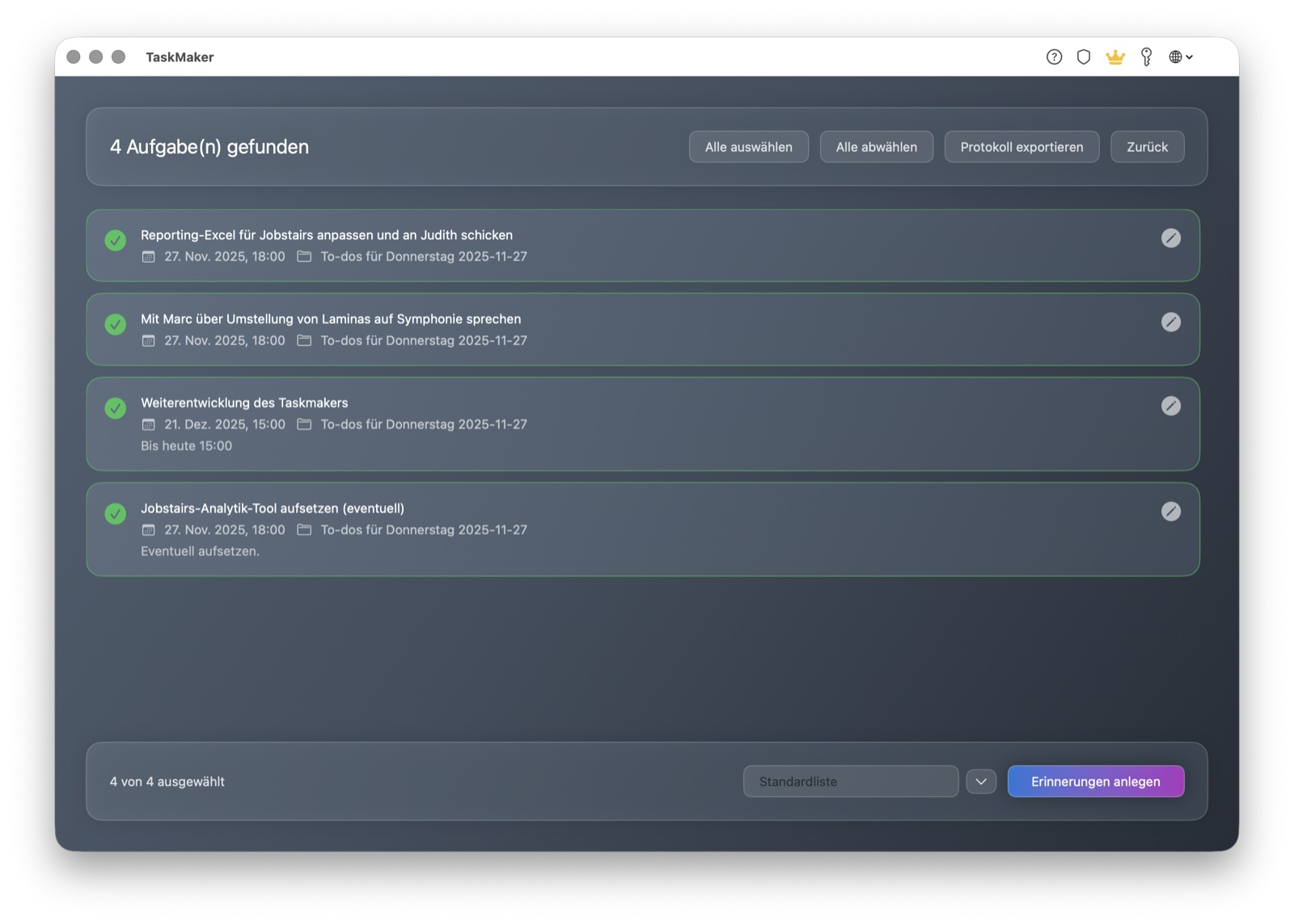Deselect the Reporting-Excel task checkmark

point(115,241)
